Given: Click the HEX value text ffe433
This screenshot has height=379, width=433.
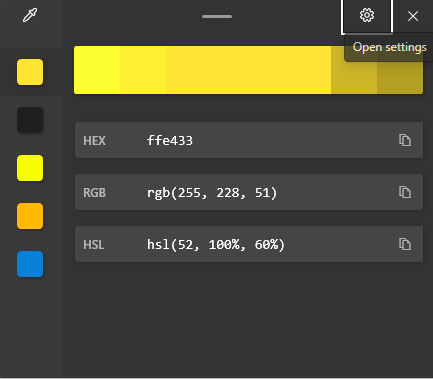Looking at the screenshot, I should tap(170, 141).
